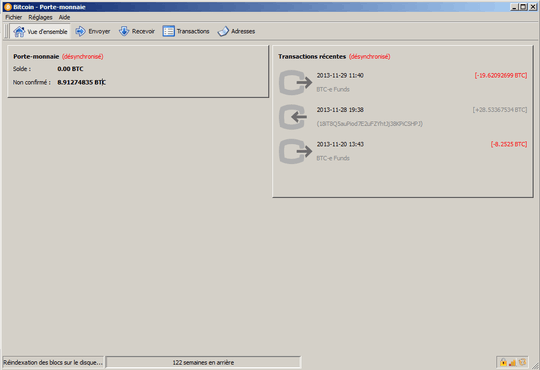
Task: Click the Recevoir download icon
Action: [x=124, y=31]
